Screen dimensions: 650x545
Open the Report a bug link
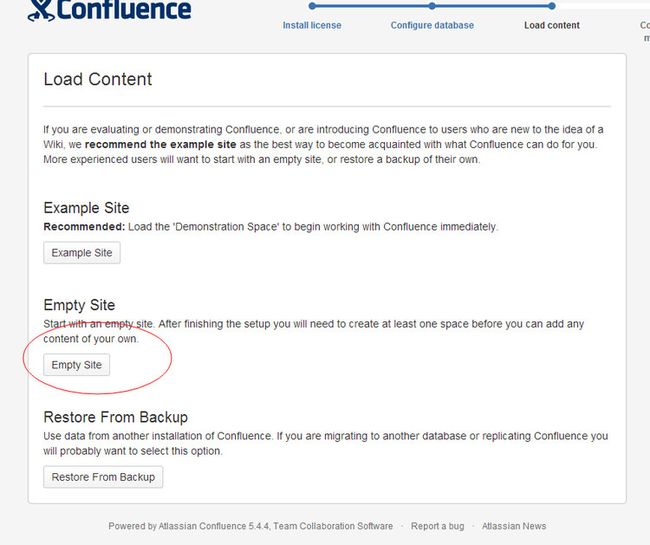(437, 526)
